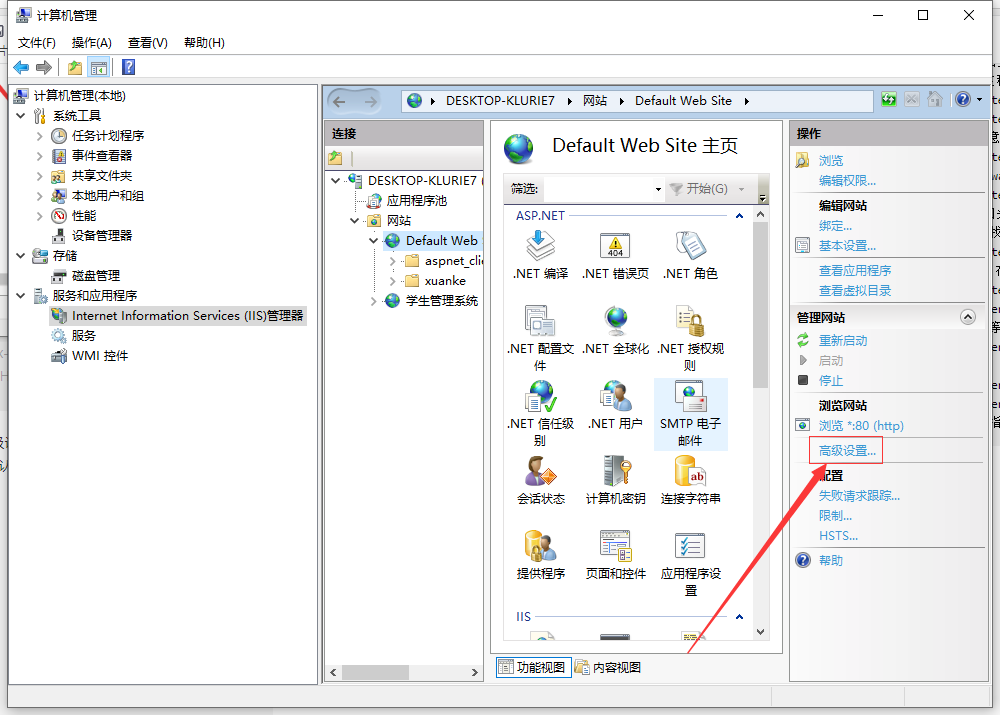The image size is (1000, 715).
Task: Open 页面和控件 settings
Action: [x=614, y=555]
